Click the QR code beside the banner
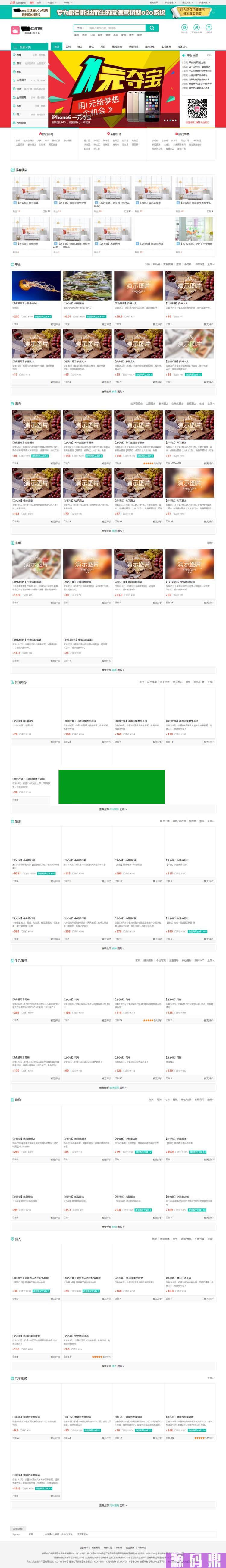Viewport: 226px width, 1568px height. coord(197,109)
